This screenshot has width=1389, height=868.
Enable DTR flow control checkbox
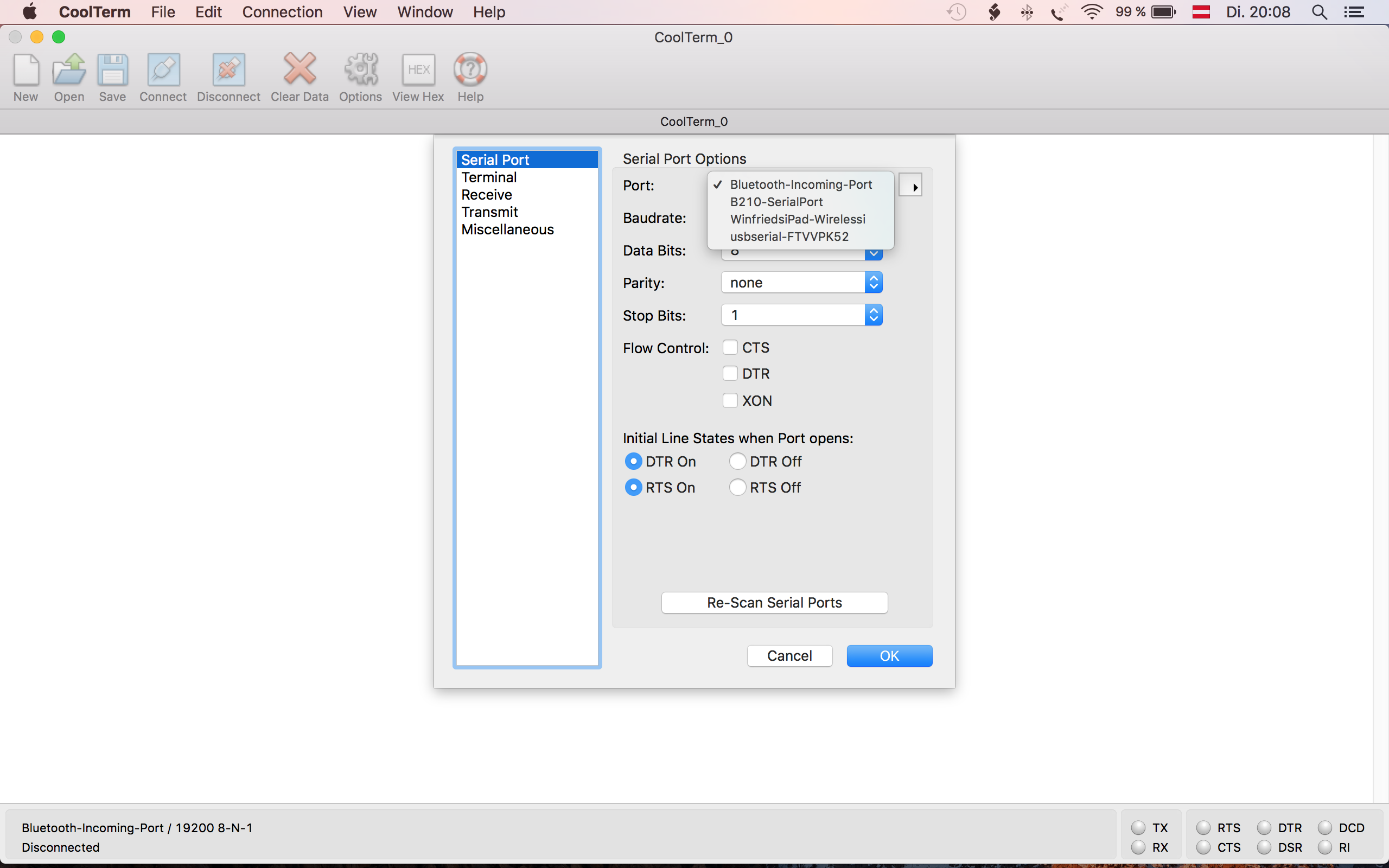(x=730, y=374)
